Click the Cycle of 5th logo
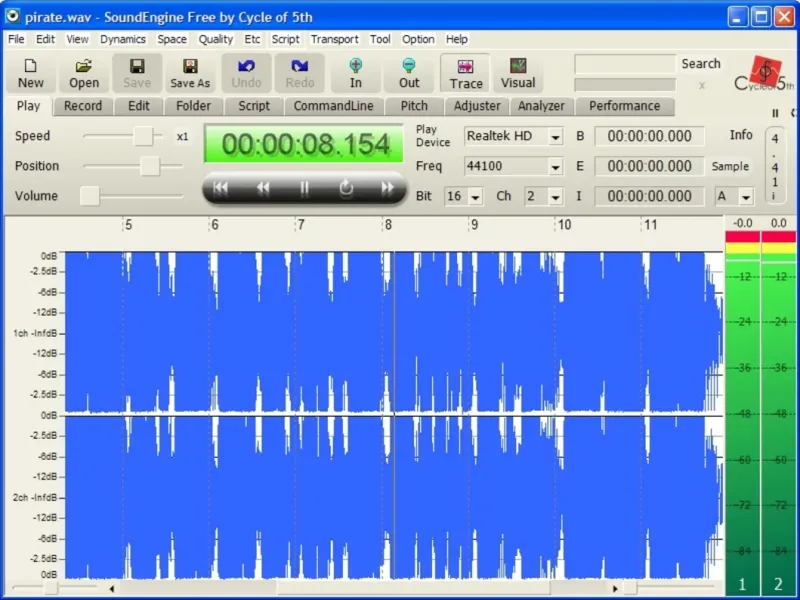800x600 pixels. [764, 74]
